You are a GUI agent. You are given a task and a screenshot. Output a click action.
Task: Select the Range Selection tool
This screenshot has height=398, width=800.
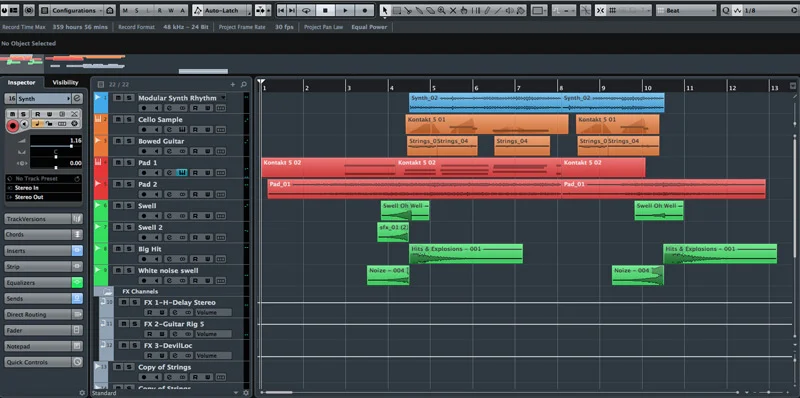(396, 10)
